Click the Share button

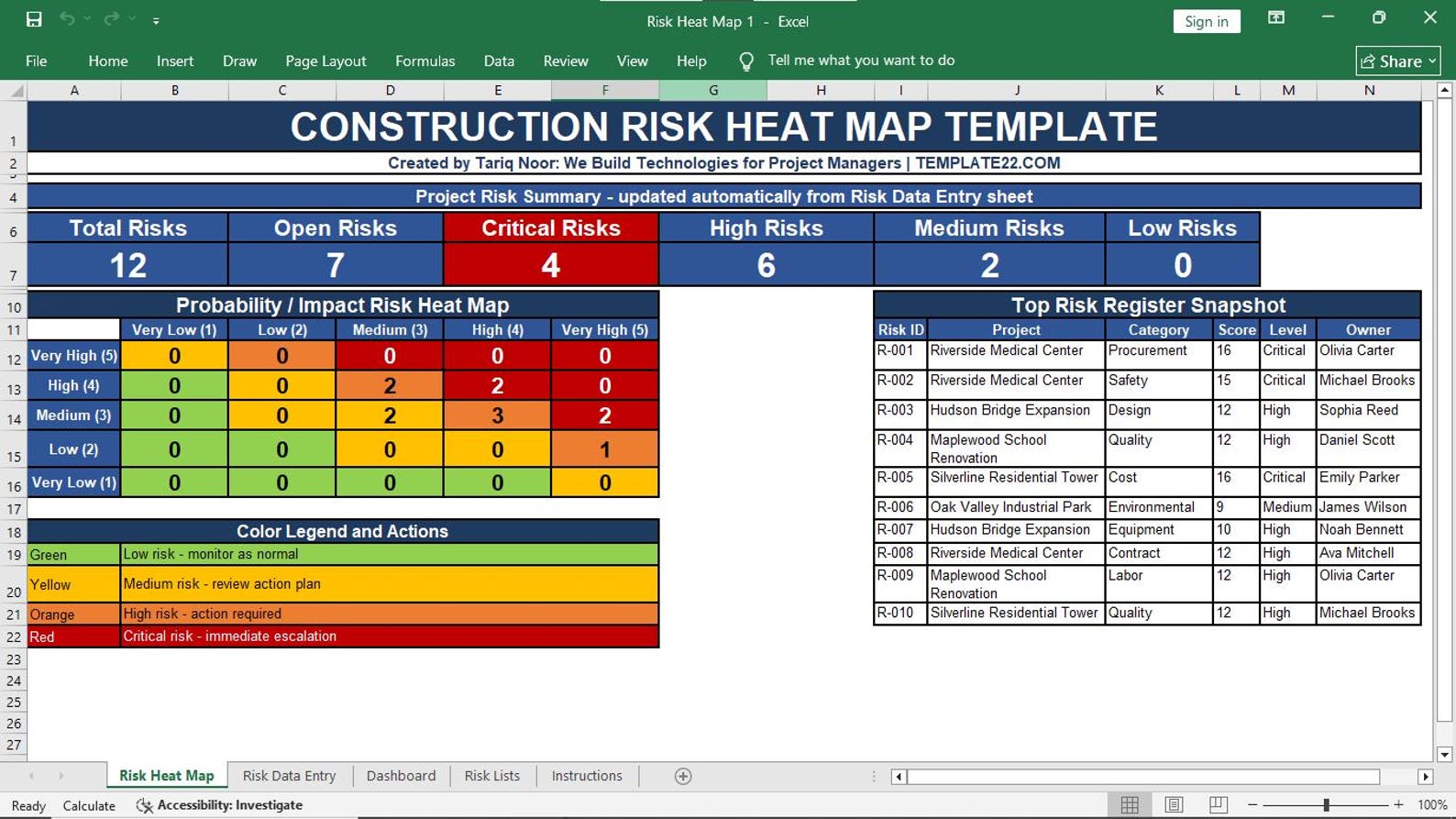tap(1398, 61)
